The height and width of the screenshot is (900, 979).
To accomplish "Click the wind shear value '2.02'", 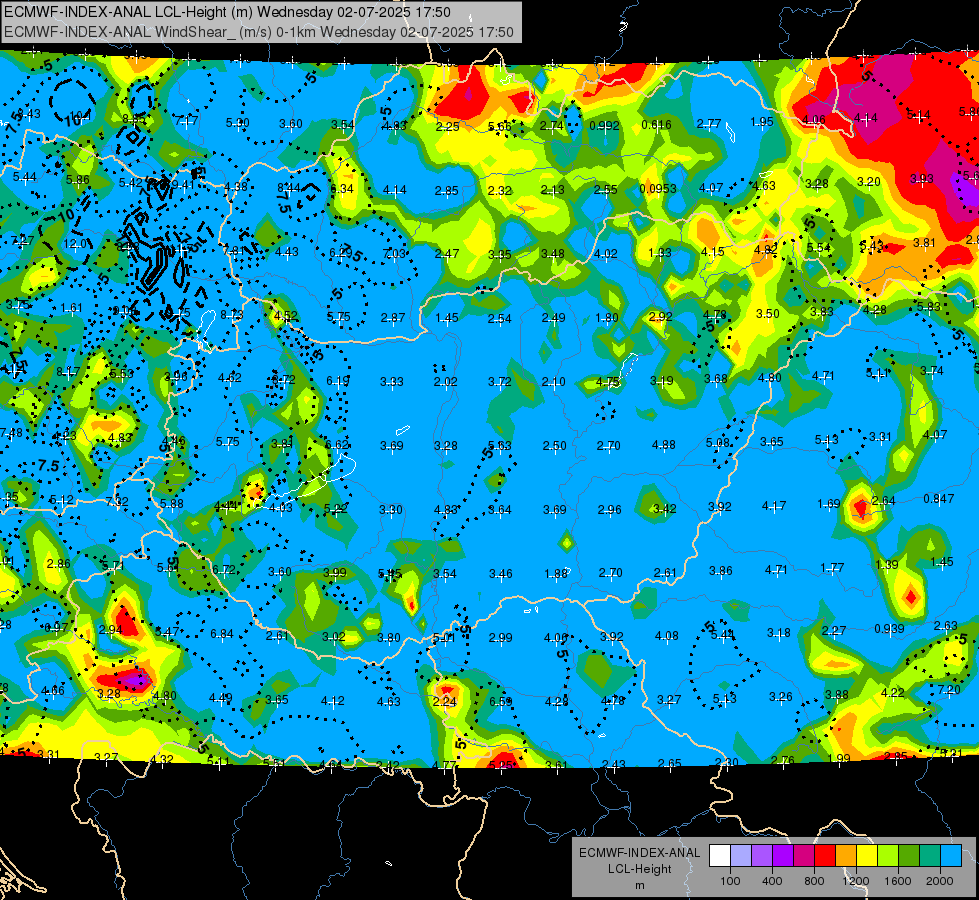I will click(x=446, y=382).
